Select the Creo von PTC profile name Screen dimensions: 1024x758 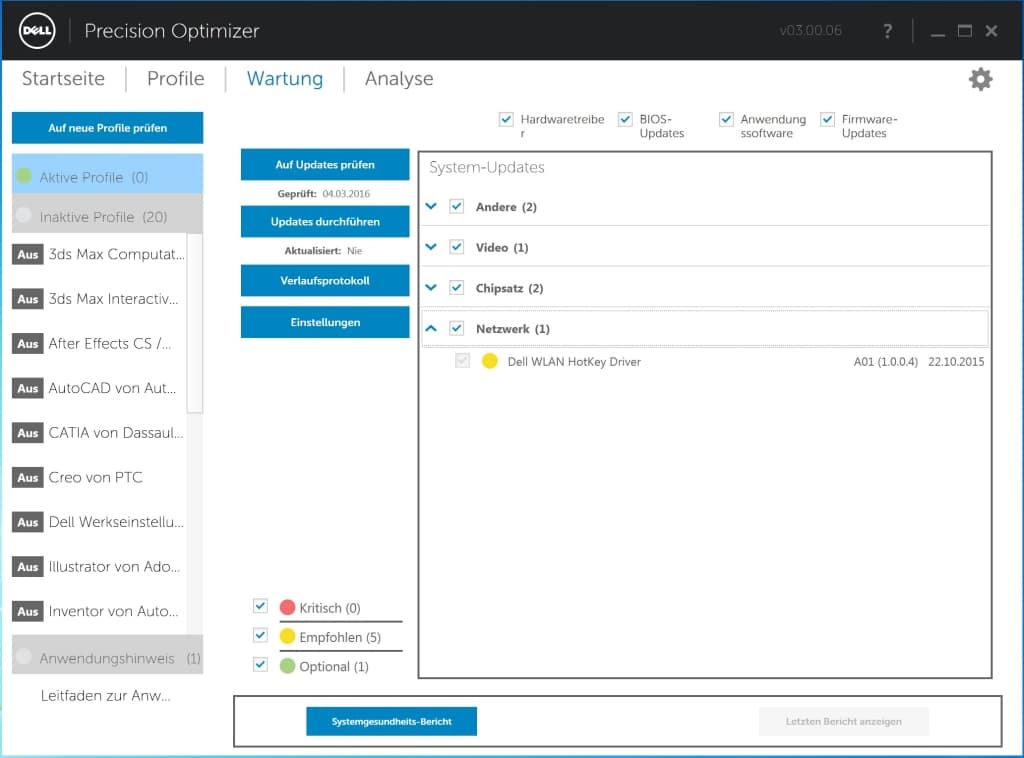(x=95, y=477)
